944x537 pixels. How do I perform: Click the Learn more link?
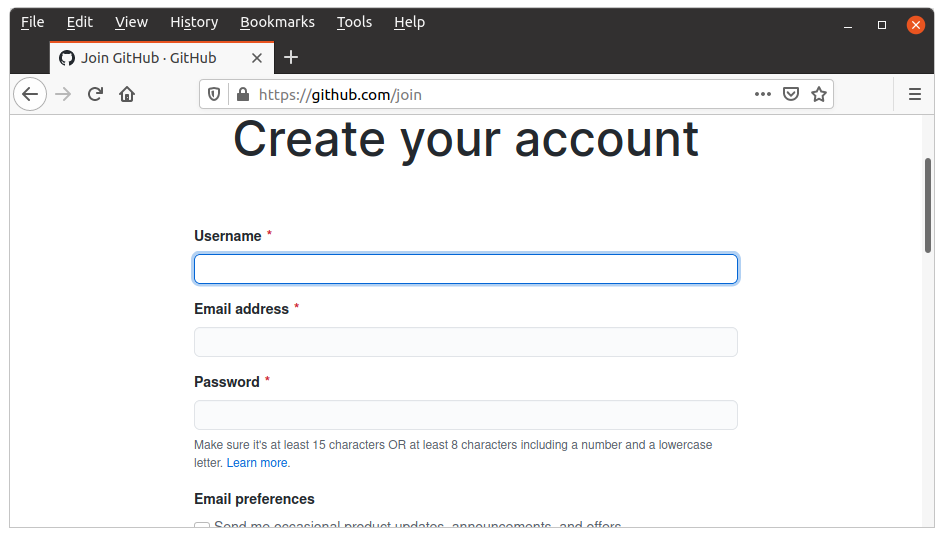click(x=257, y=463)
